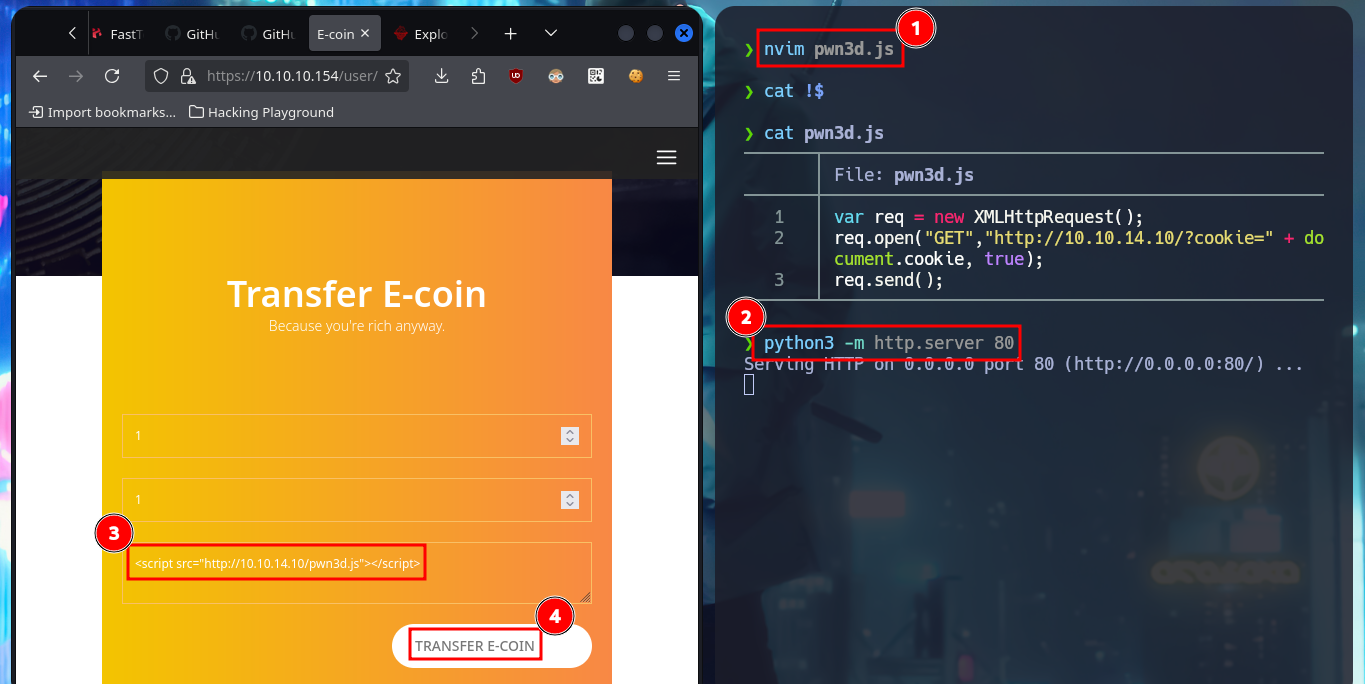Screen dimensions: 1365x684
Task: Click the req.open GET code line
Action: [1078, 249]
